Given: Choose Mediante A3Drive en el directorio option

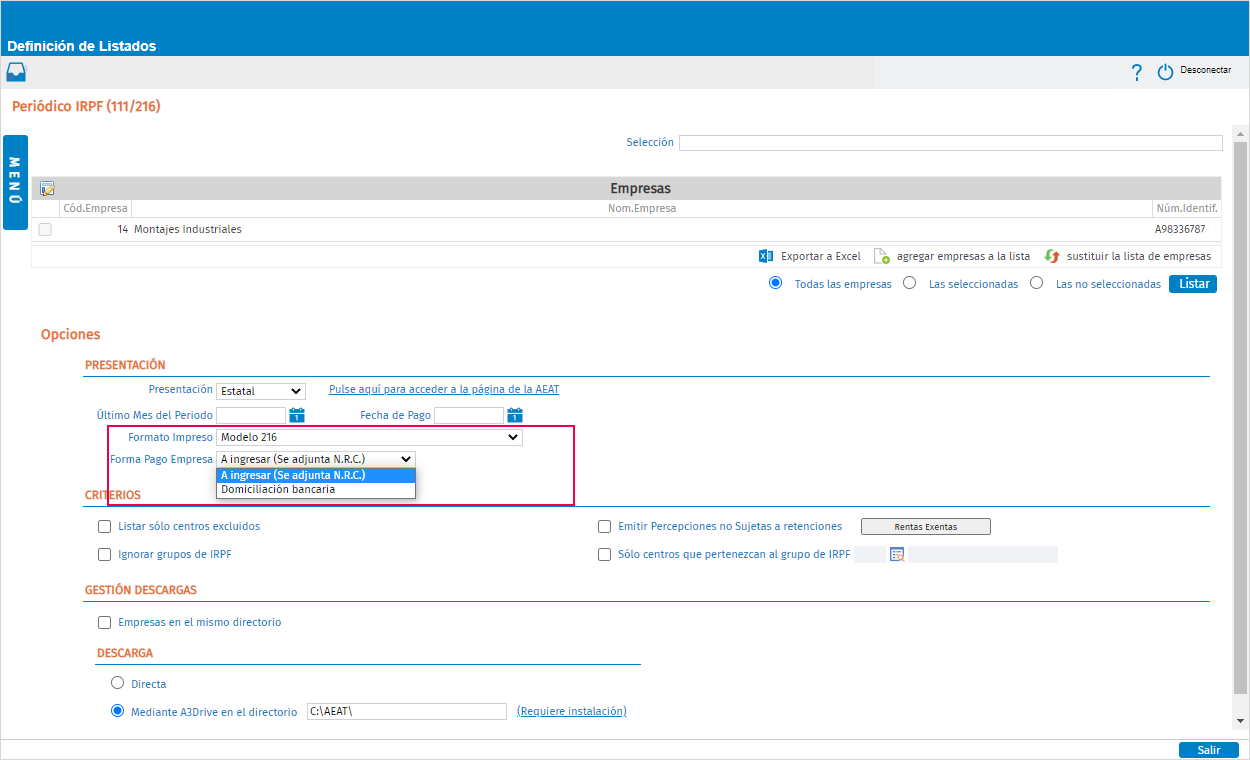Looking at the screenshot, I should (117, 711).
